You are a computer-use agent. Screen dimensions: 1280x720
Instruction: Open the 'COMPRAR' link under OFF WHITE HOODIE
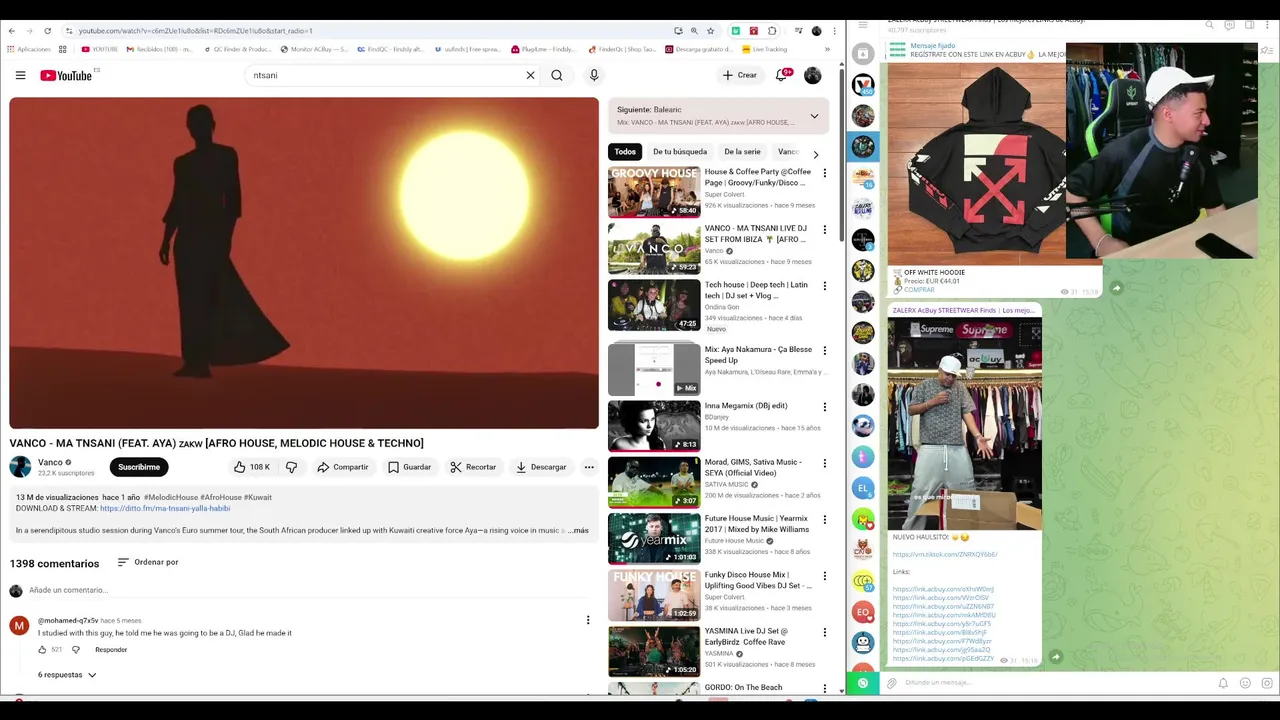(x=919, y=290)
